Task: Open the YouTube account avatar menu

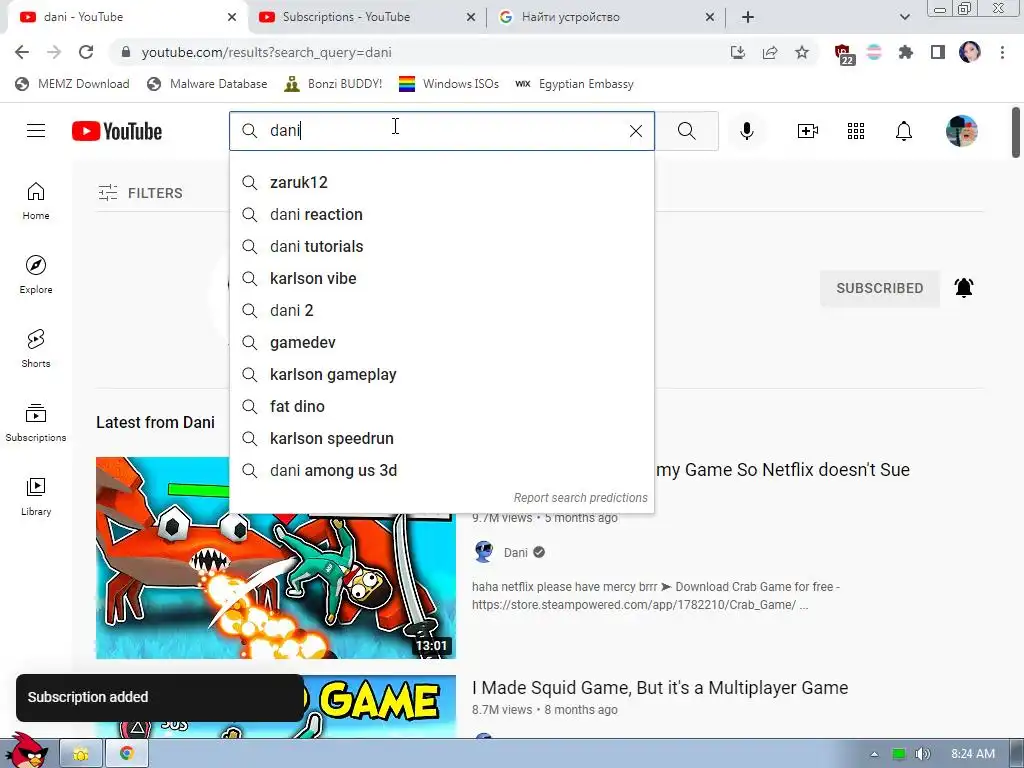Action: click(x=961, y=131)
